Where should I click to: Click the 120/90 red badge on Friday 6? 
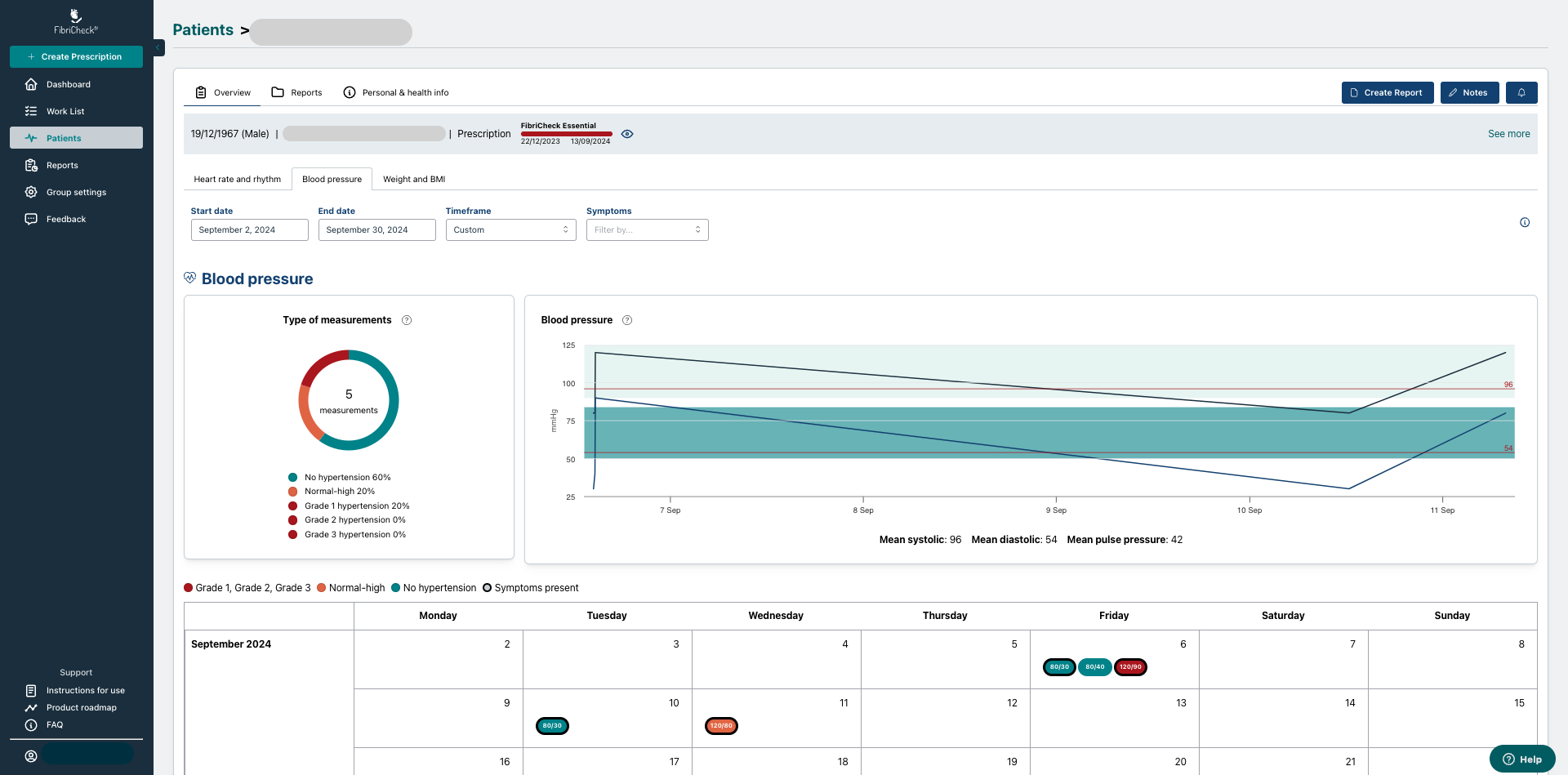coord(1131,667)
